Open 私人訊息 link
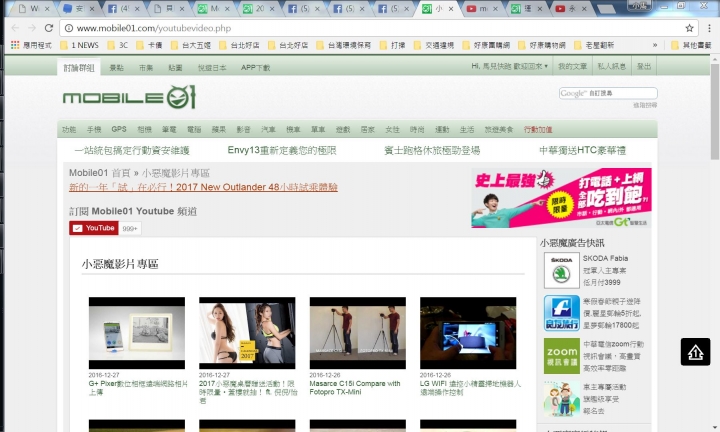The height and width of the screenshot is (432, 720). pos(612,66)
